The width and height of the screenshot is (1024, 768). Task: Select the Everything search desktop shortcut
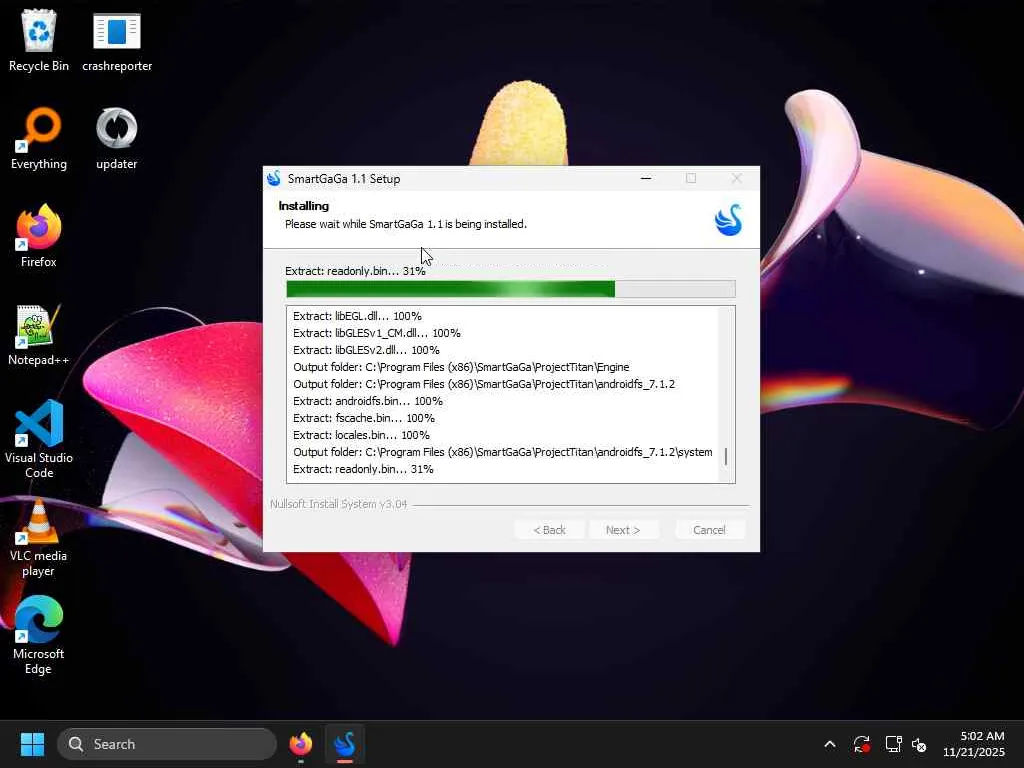point(39,138)
